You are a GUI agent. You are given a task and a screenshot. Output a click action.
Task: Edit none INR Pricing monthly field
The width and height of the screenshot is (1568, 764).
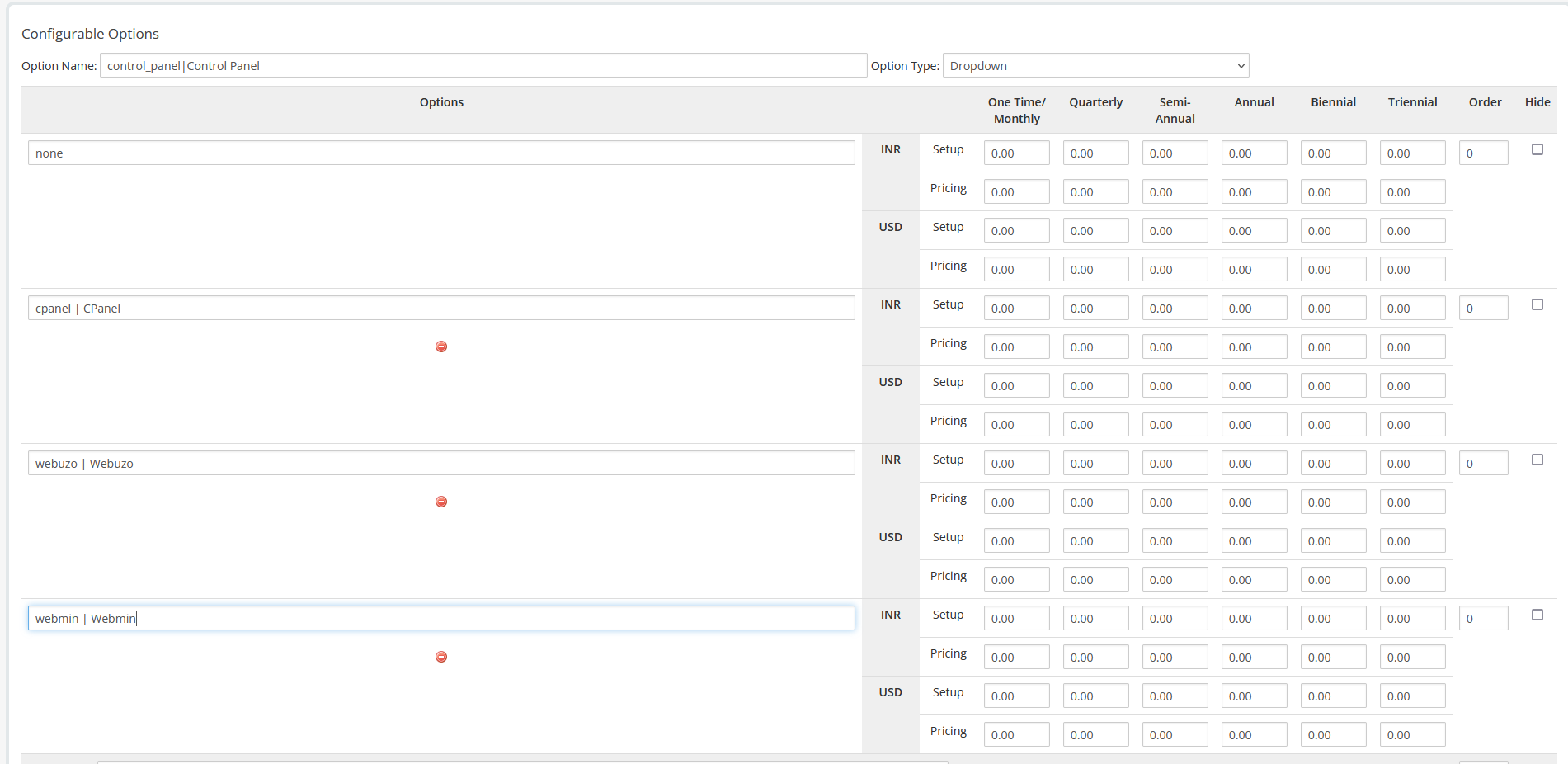coord(1017,191)
